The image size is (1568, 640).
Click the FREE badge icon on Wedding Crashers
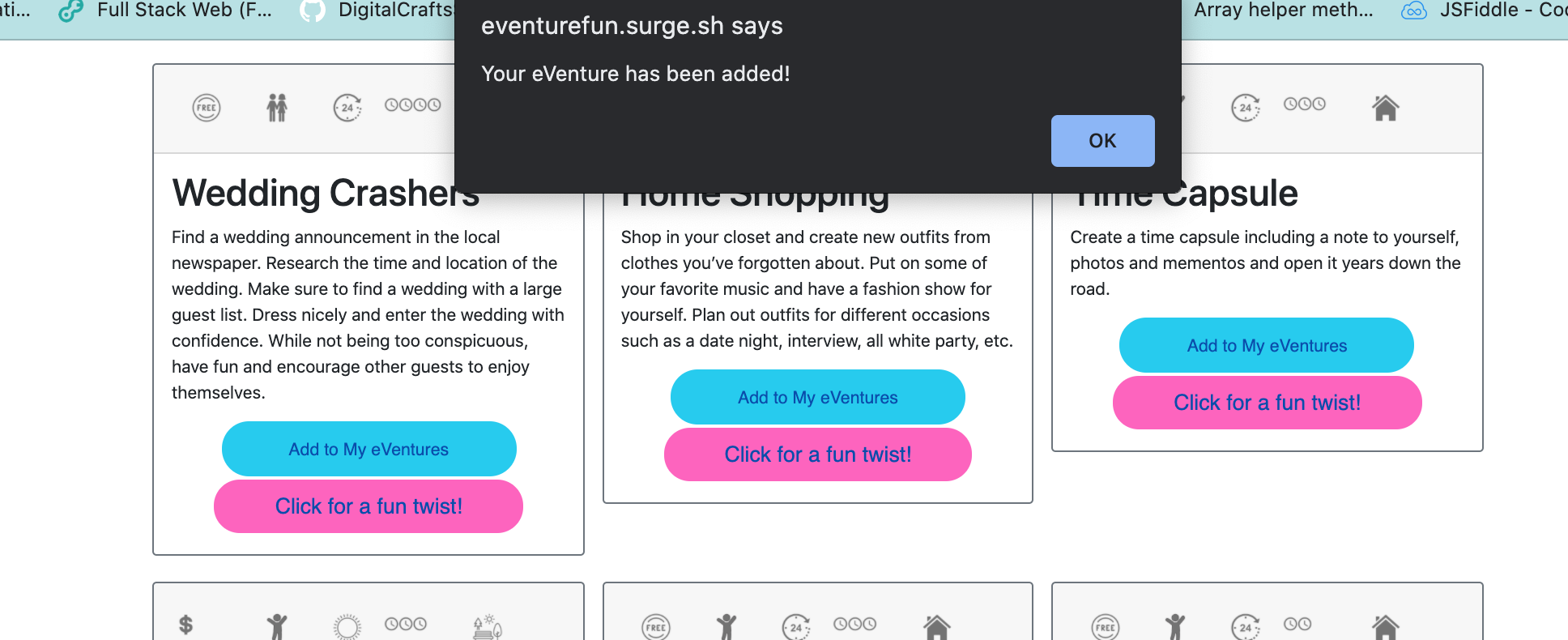click(x=206, y=107)
